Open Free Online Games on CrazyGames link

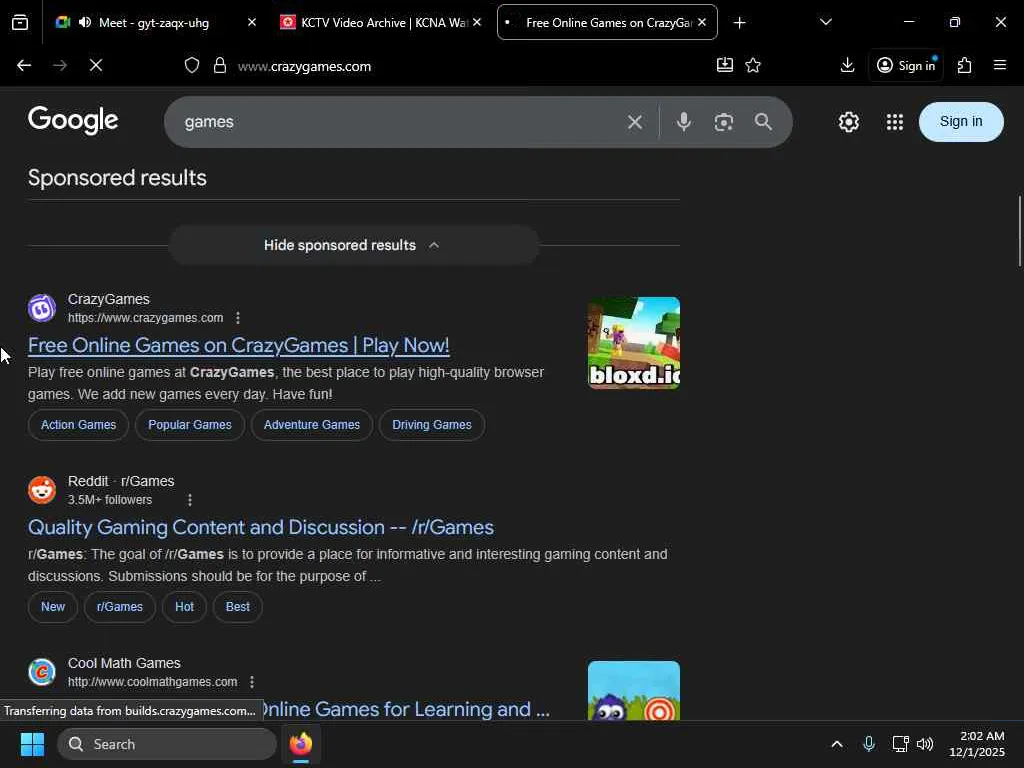238,345
